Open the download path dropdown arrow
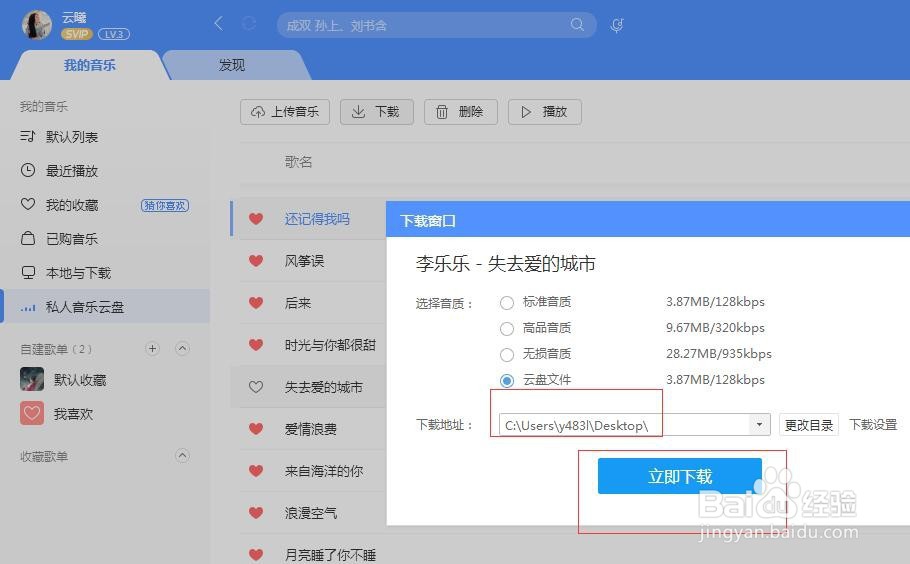The image size is (910, 564). [759, 425]
